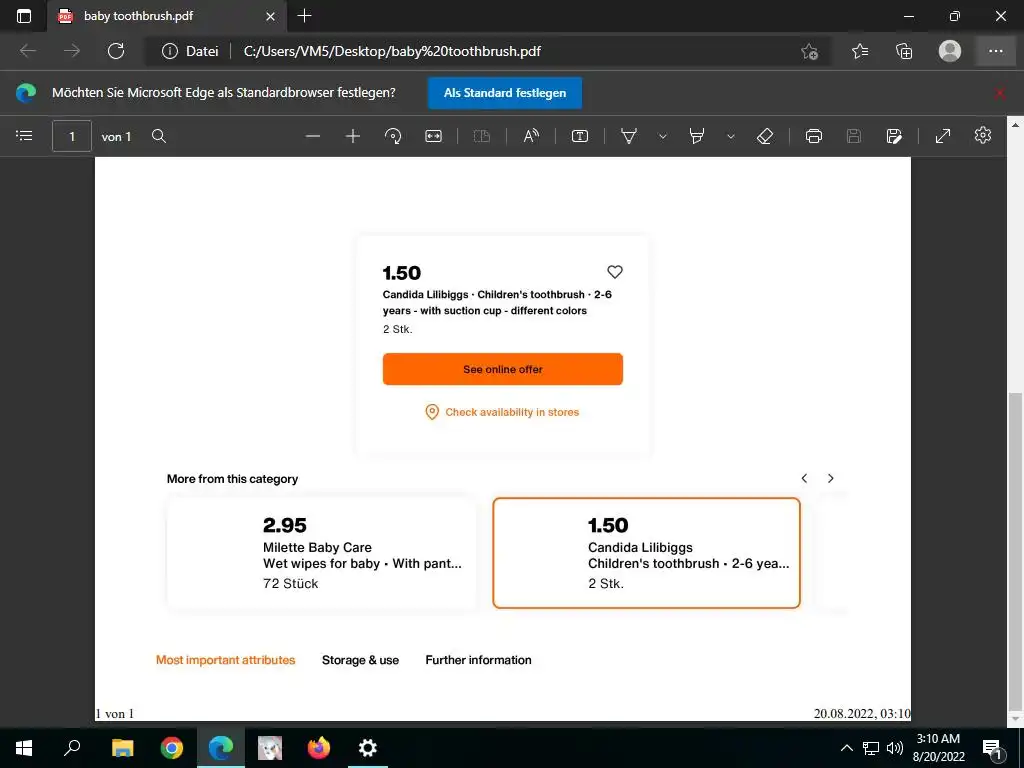Expand the Highlight color options dropdown
Screen dimensions: 1024x768
pyautogui.click(x=731, y=136)
